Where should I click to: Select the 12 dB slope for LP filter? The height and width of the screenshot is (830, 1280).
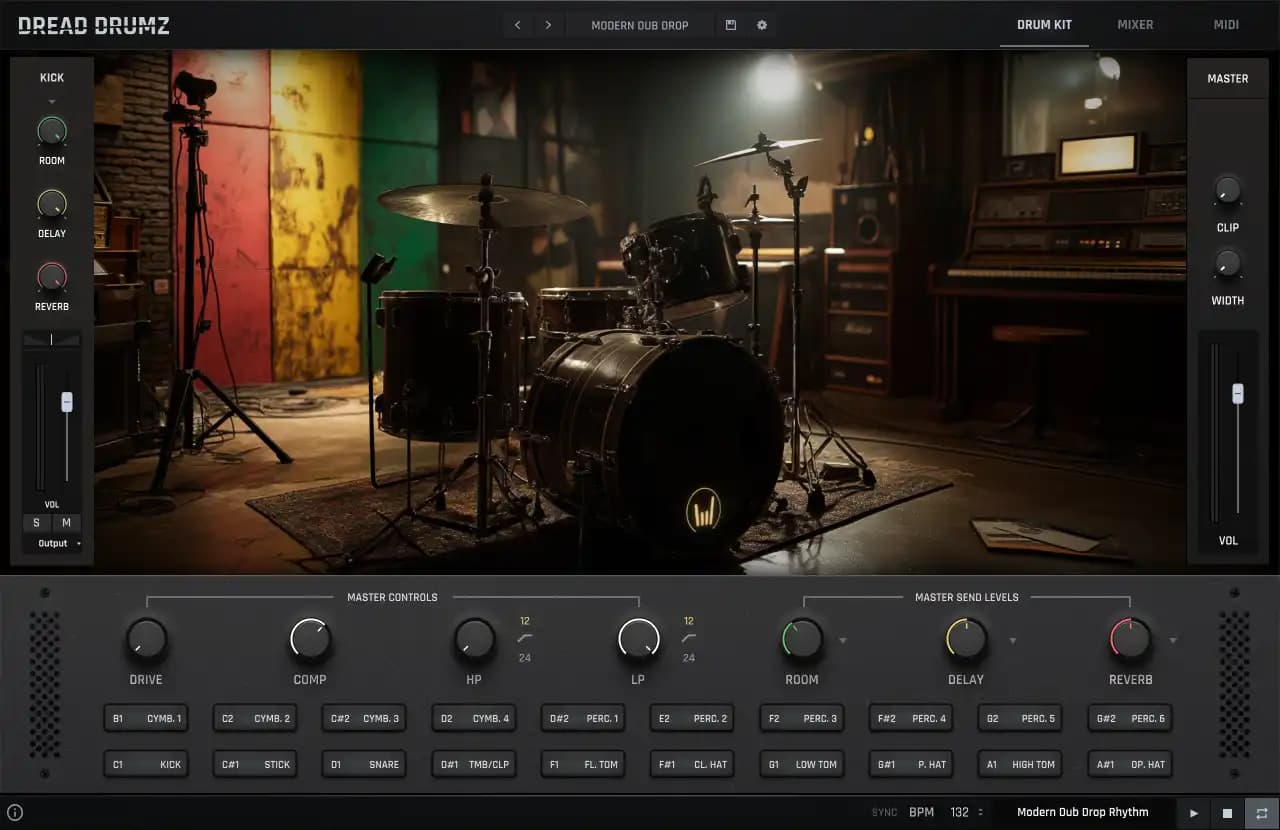[689, 621]
